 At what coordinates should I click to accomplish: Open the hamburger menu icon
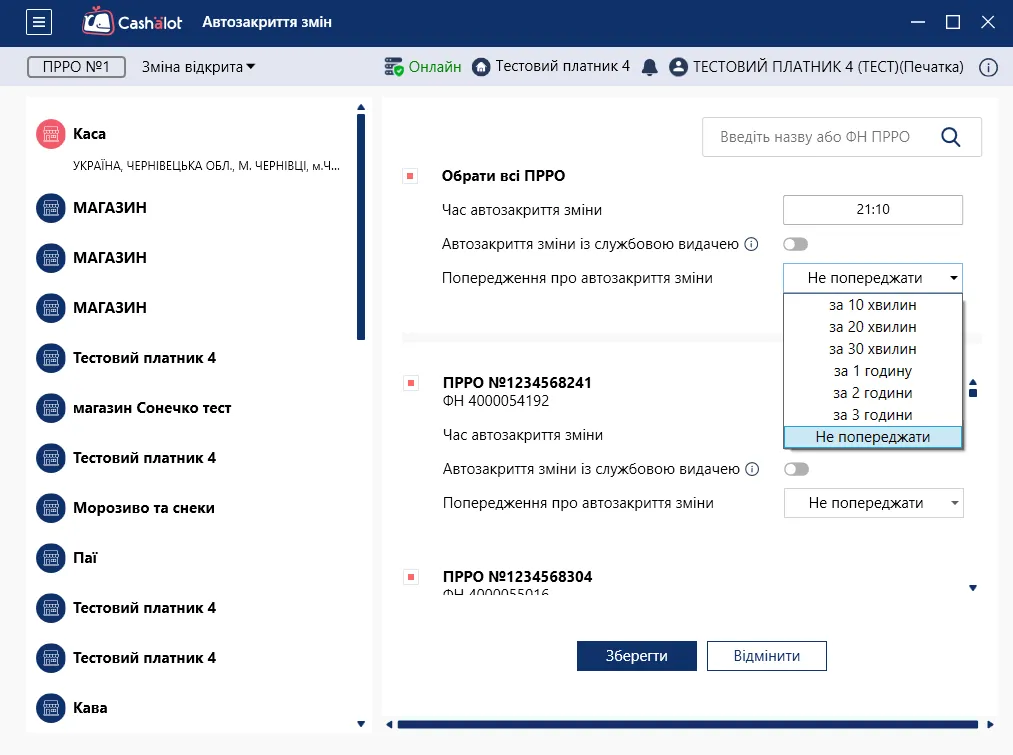[39, 23]
